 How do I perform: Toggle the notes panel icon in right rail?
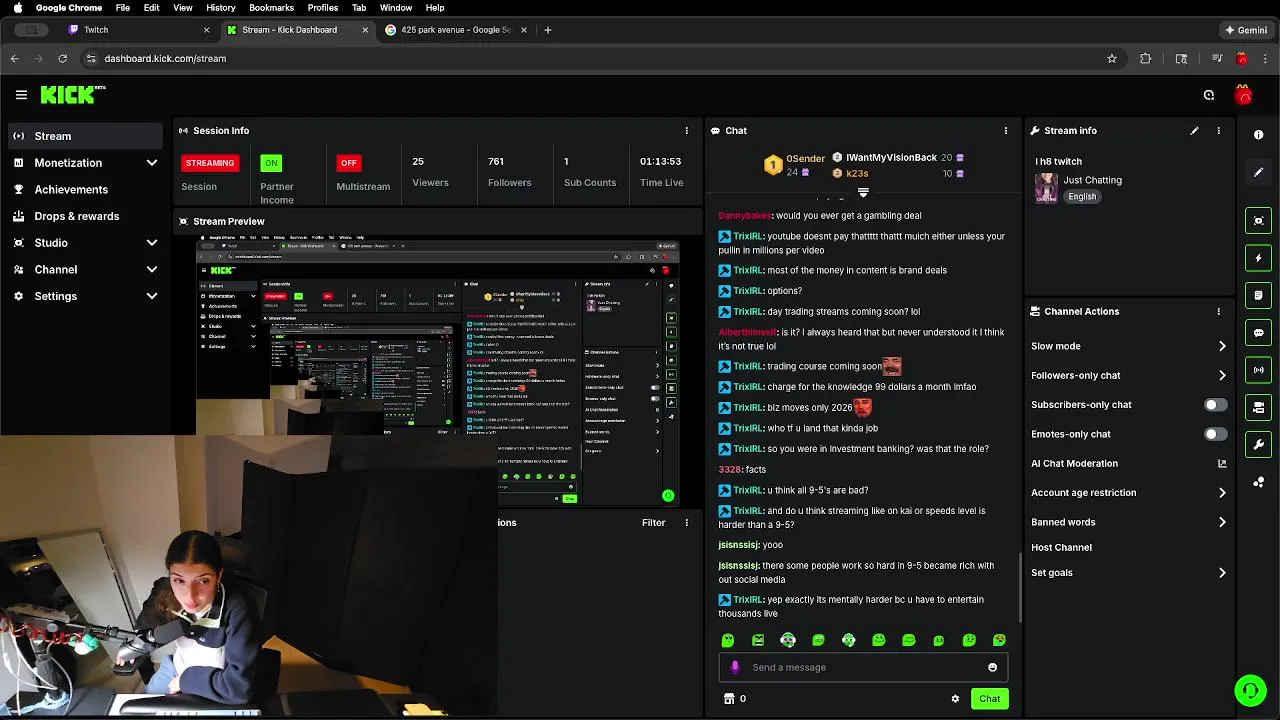tap(1258, 295)
